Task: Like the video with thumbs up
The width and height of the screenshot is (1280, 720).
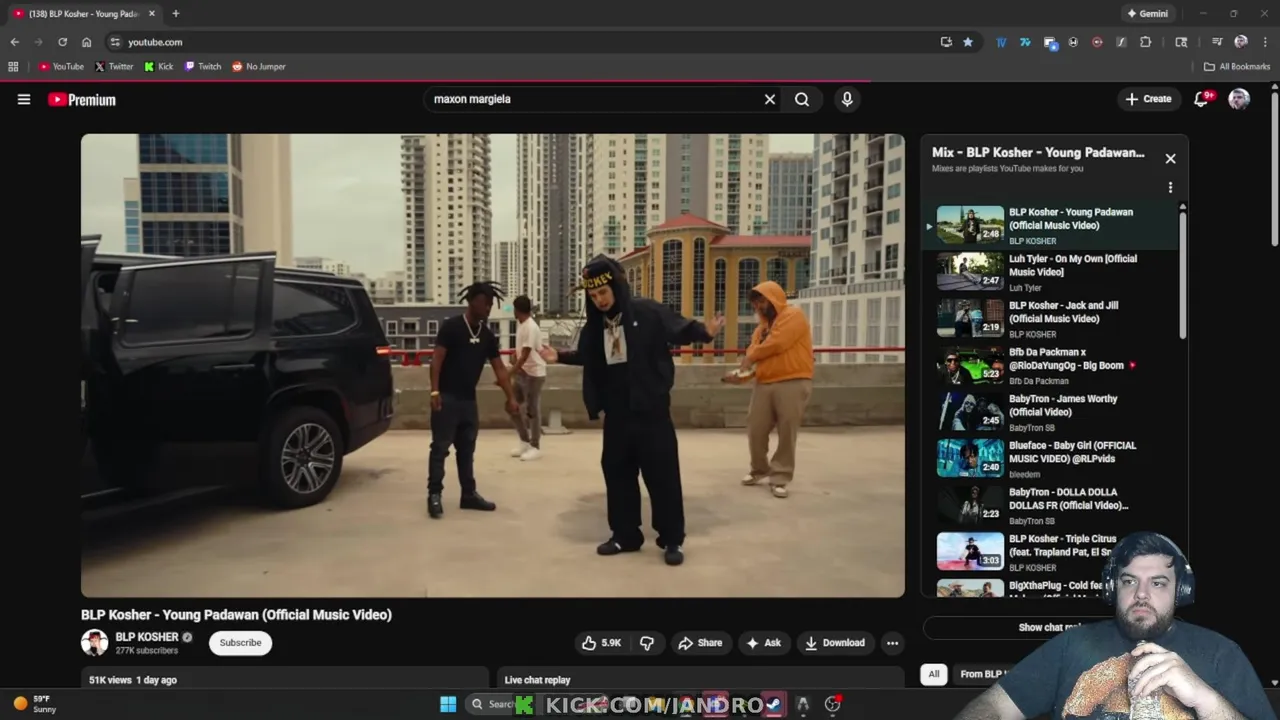Action: point(602,643)
